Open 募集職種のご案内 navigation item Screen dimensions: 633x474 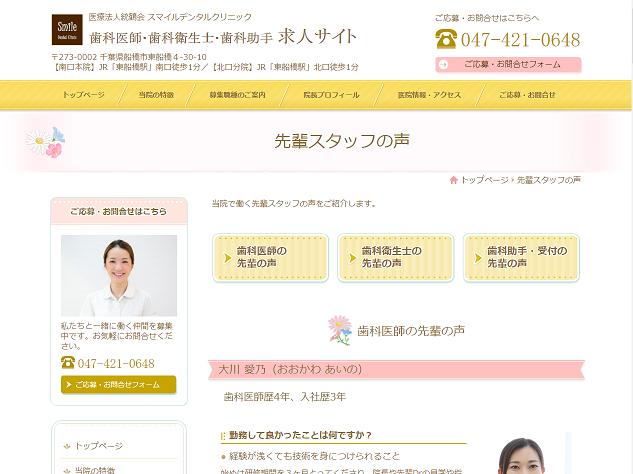point(237,95)
